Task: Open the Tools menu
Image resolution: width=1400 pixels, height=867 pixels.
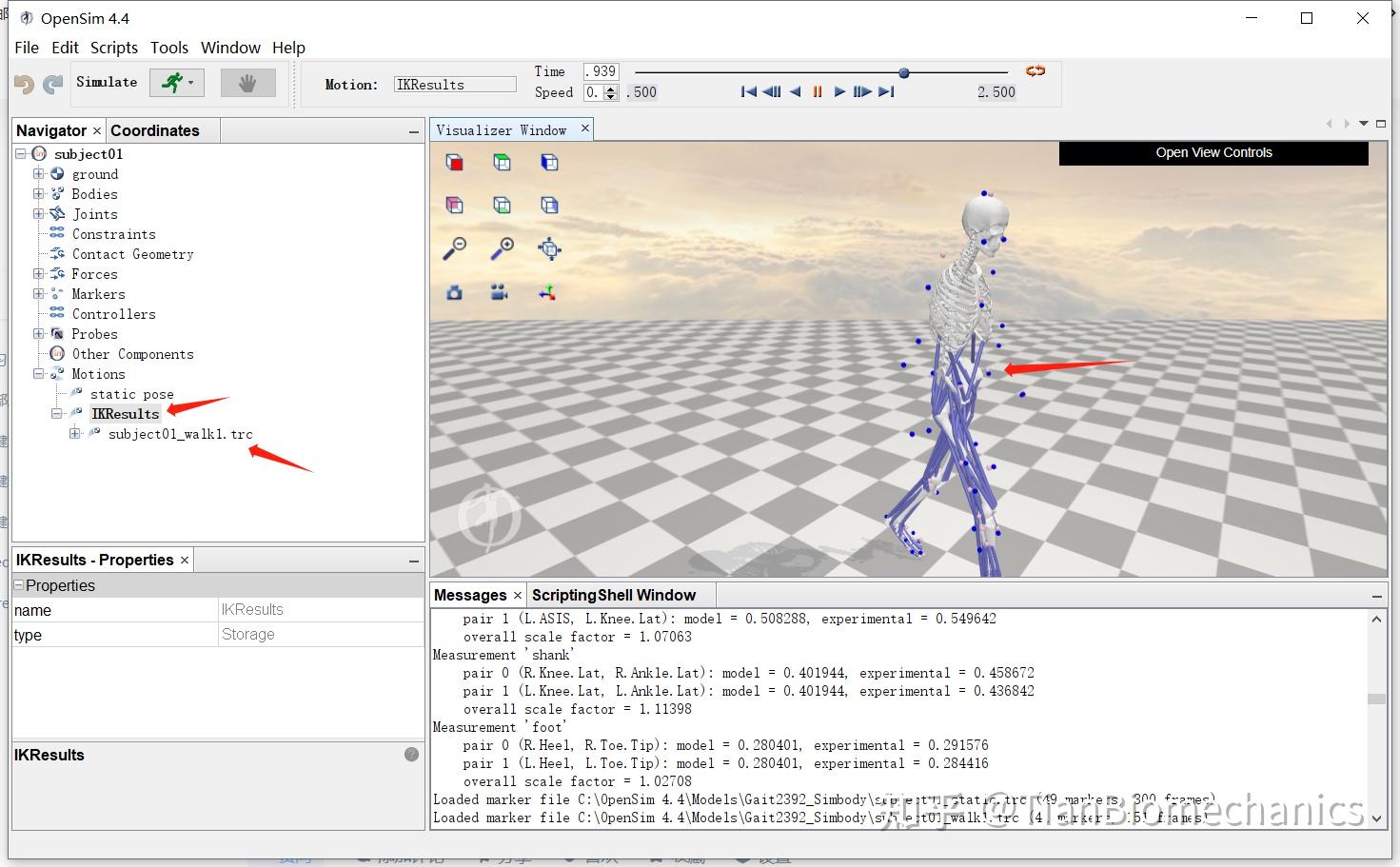Action: (x=169, y=48)
